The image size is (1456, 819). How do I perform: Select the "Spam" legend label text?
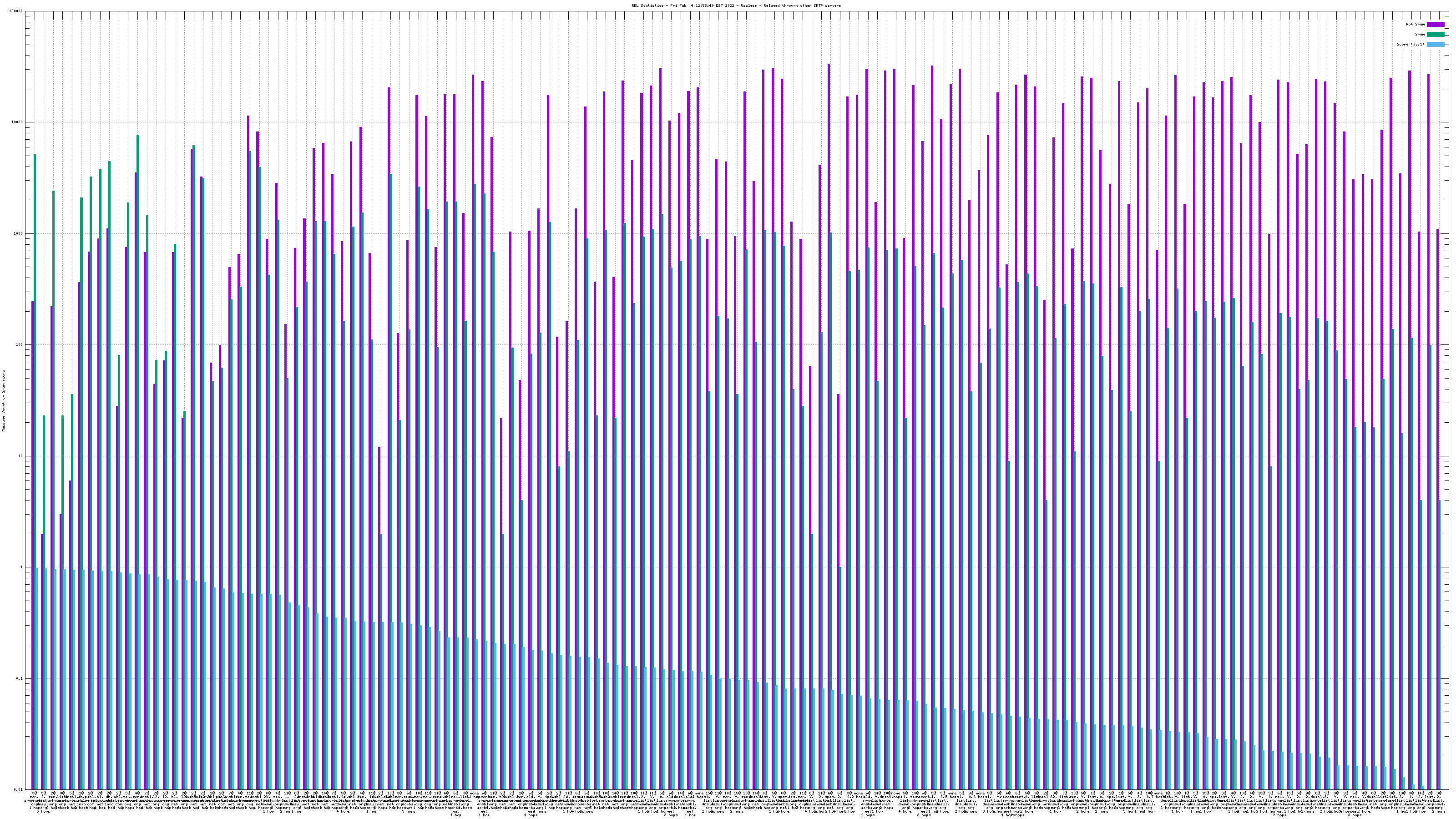(1420, 35)
